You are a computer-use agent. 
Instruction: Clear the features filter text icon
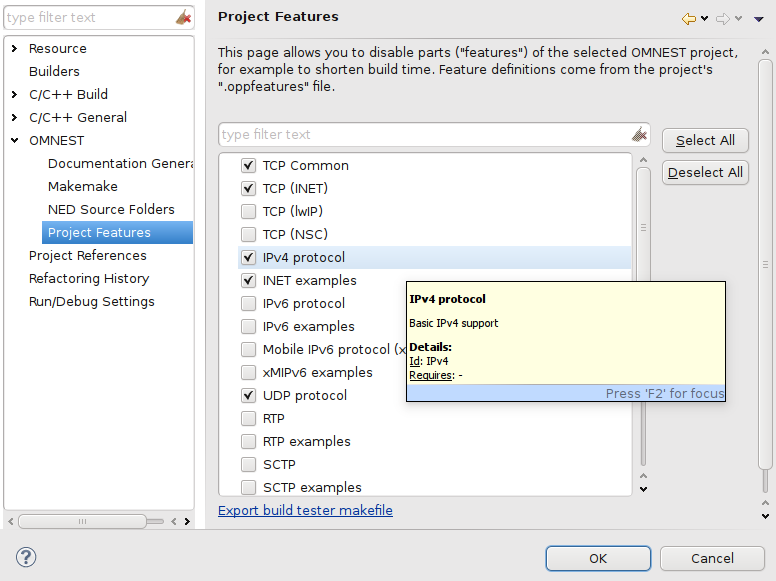coord(639,134)
